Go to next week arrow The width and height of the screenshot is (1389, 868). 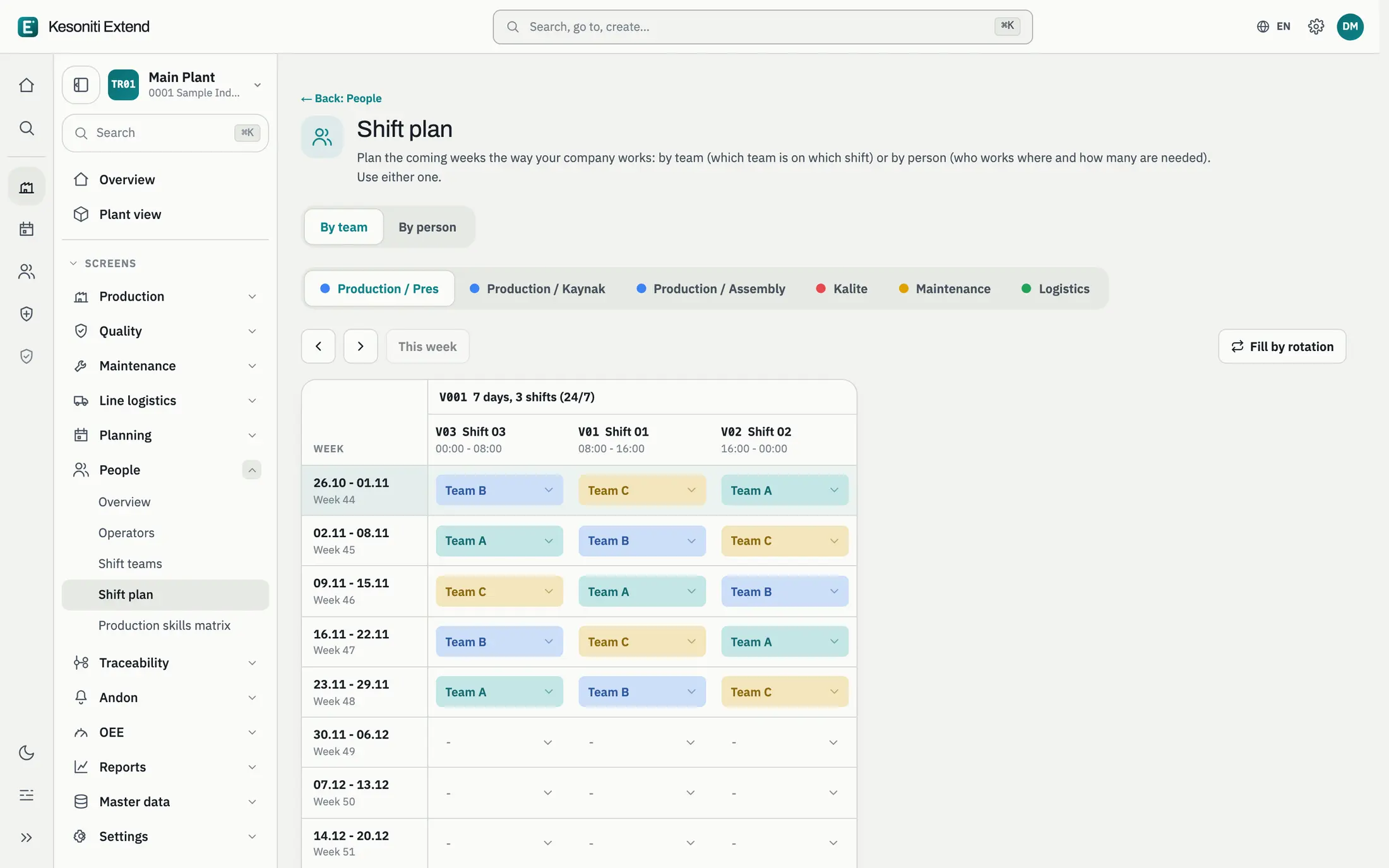coord(361,346)
